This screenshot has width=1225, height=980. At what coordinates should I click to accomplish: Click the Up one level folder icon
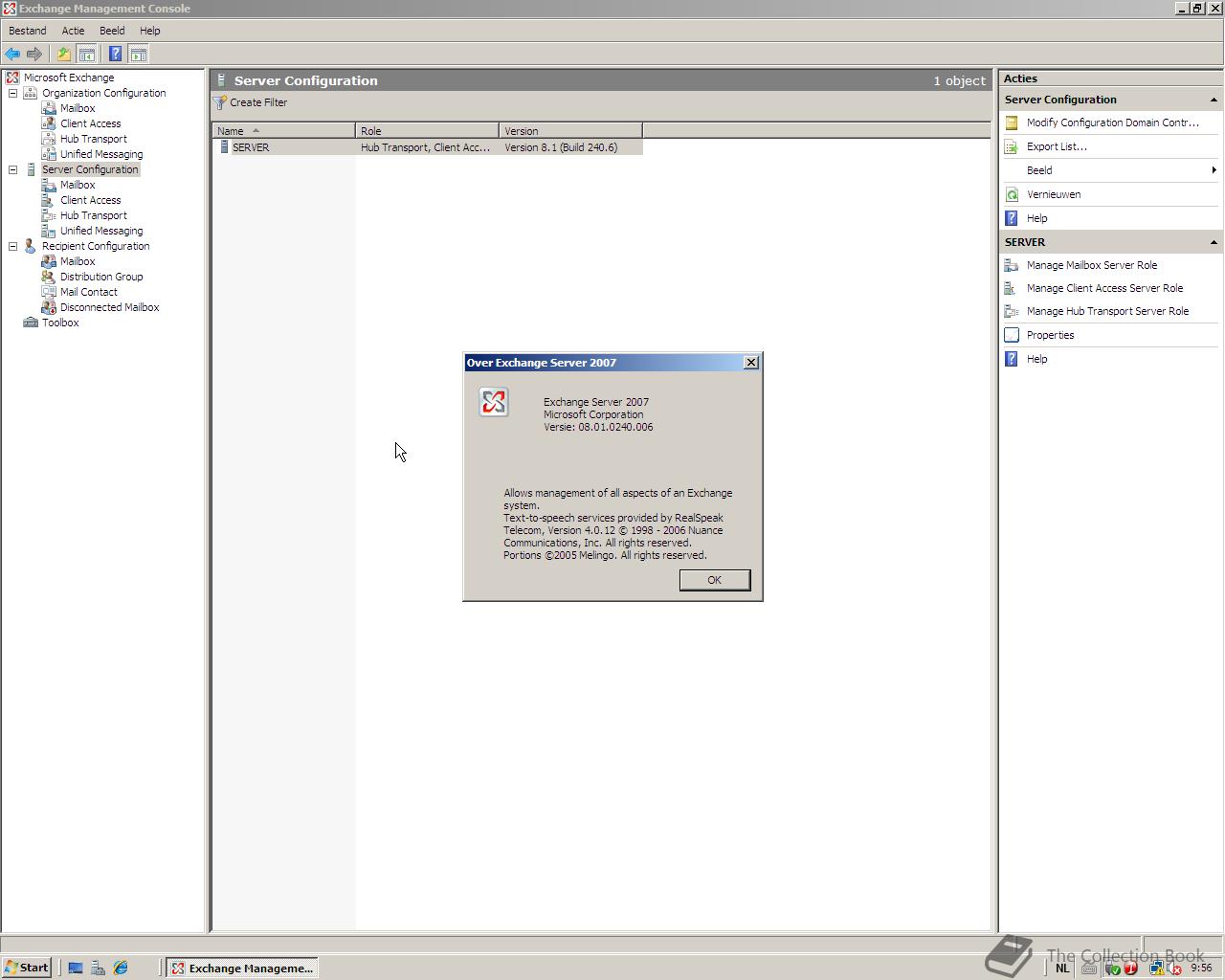64,55
